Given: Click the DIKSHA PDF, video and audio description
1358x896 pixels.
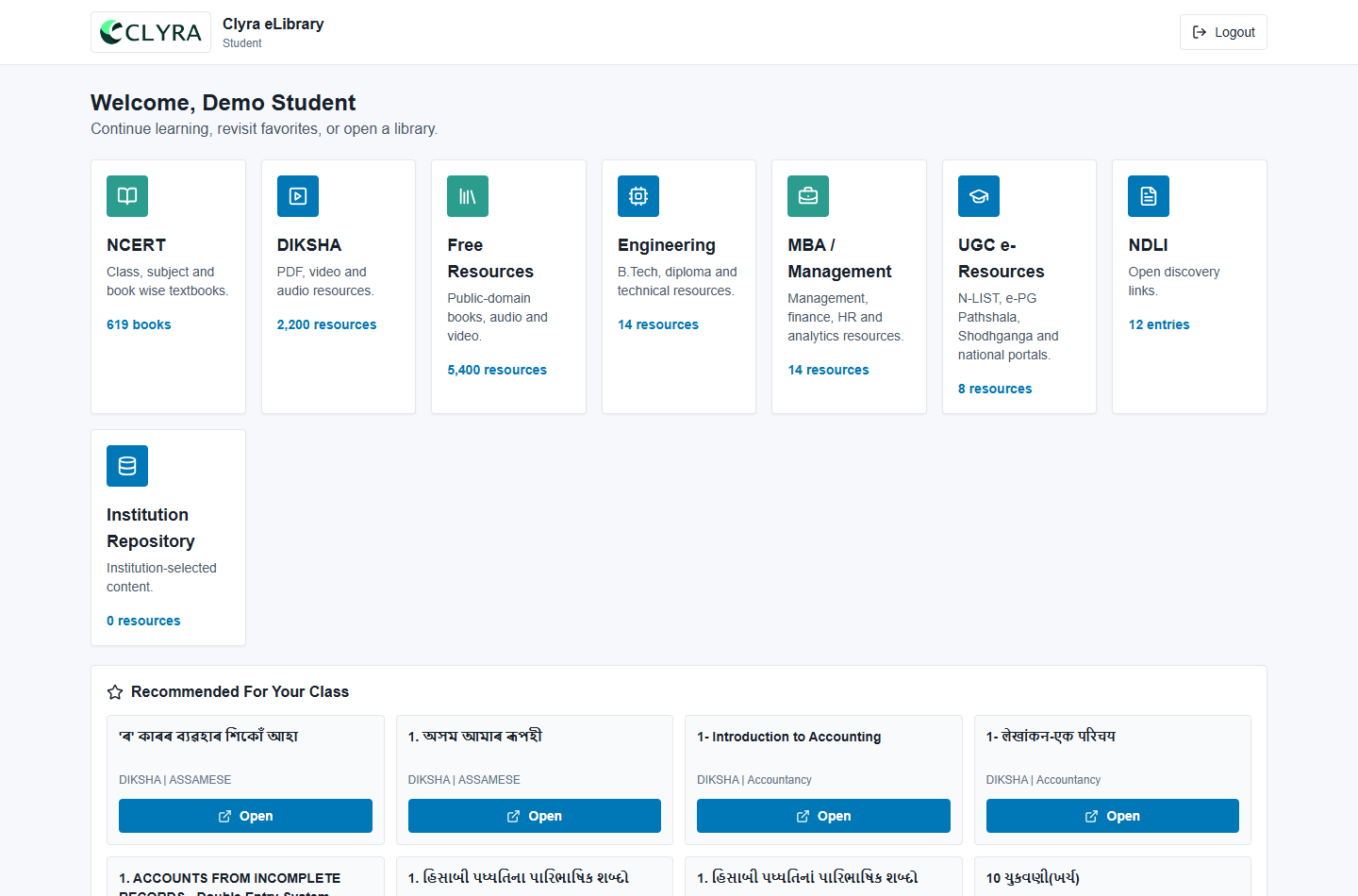Looking at the screenshot, I should tap(325, 281).
